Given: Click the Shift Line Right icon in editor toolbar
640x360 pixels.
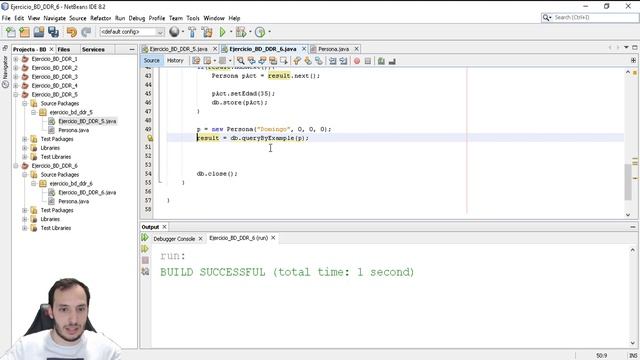Looking at the screenshot, I should click(x=343, y=61).
